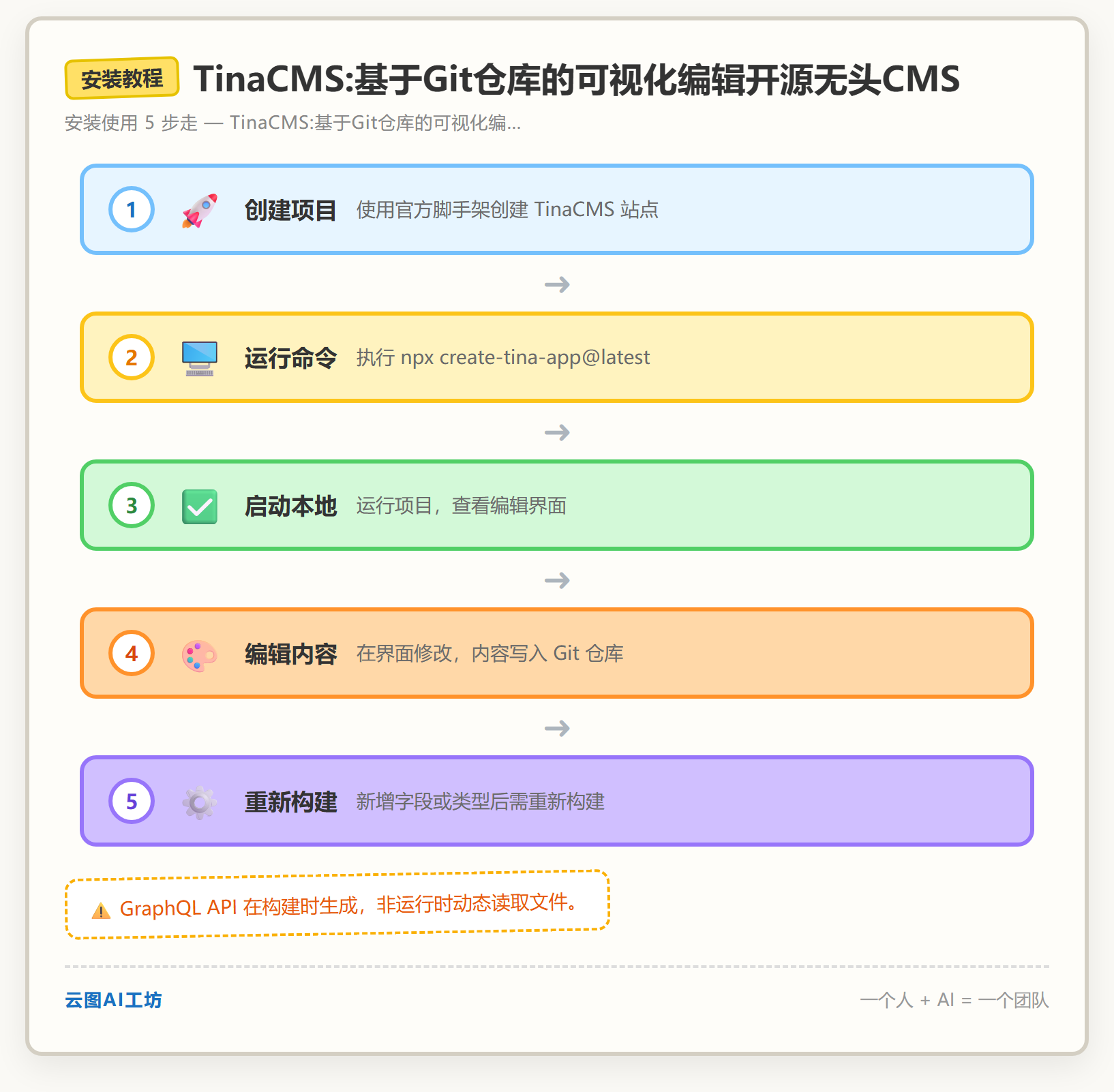This screenshot has width=1114, height=1092.
Task: Click the 云图AI工坊 brand label
Action: (113, 1000)
